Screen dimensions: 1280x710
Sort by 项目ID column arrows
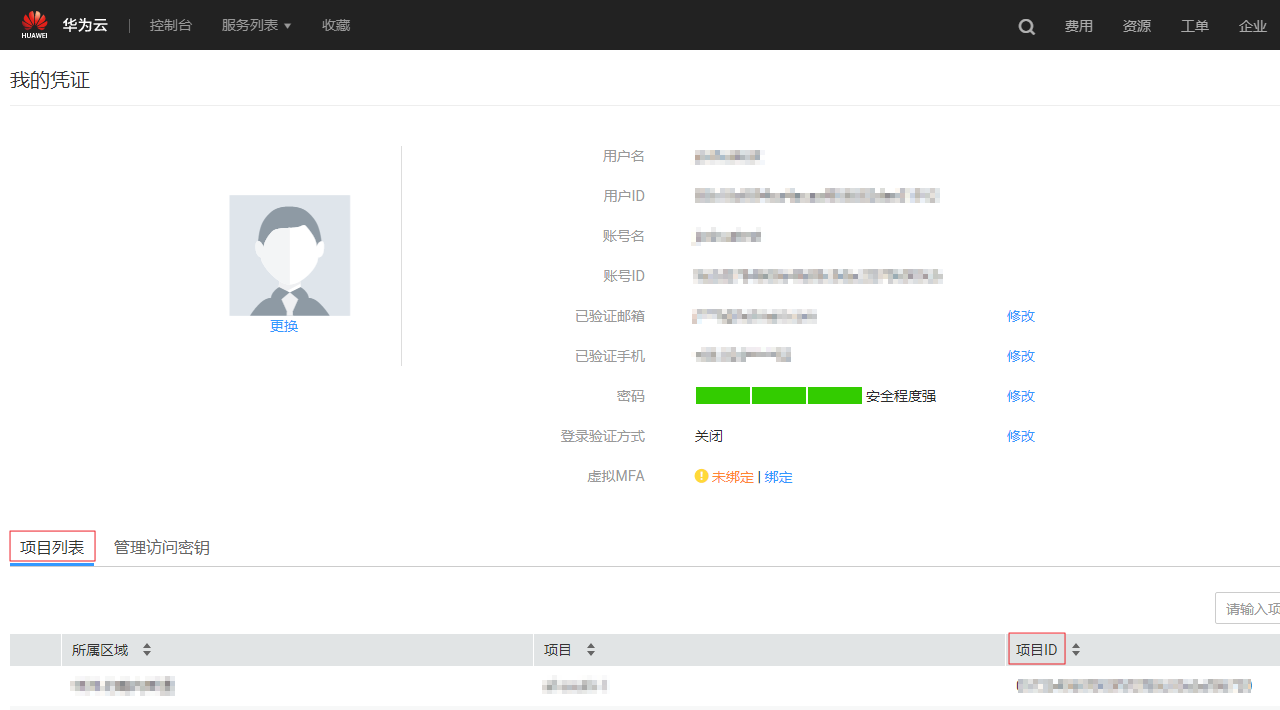(1076, 650)
